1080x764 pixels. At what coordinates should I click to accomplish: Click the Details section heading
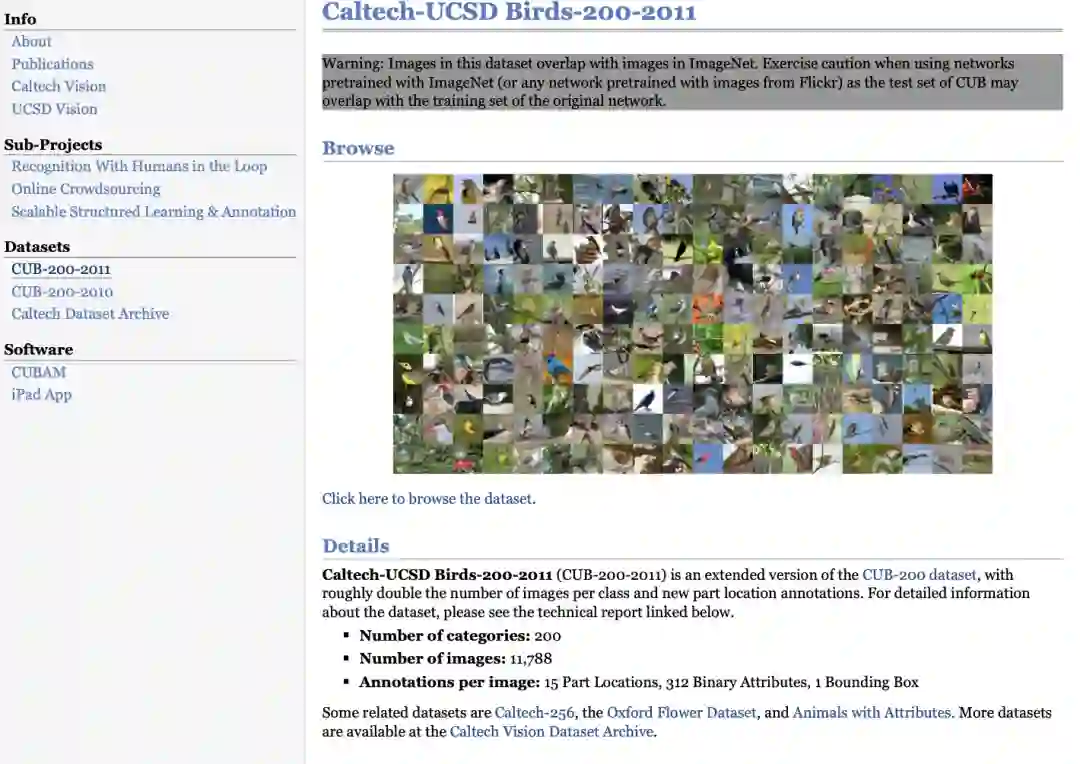point(355,546)
